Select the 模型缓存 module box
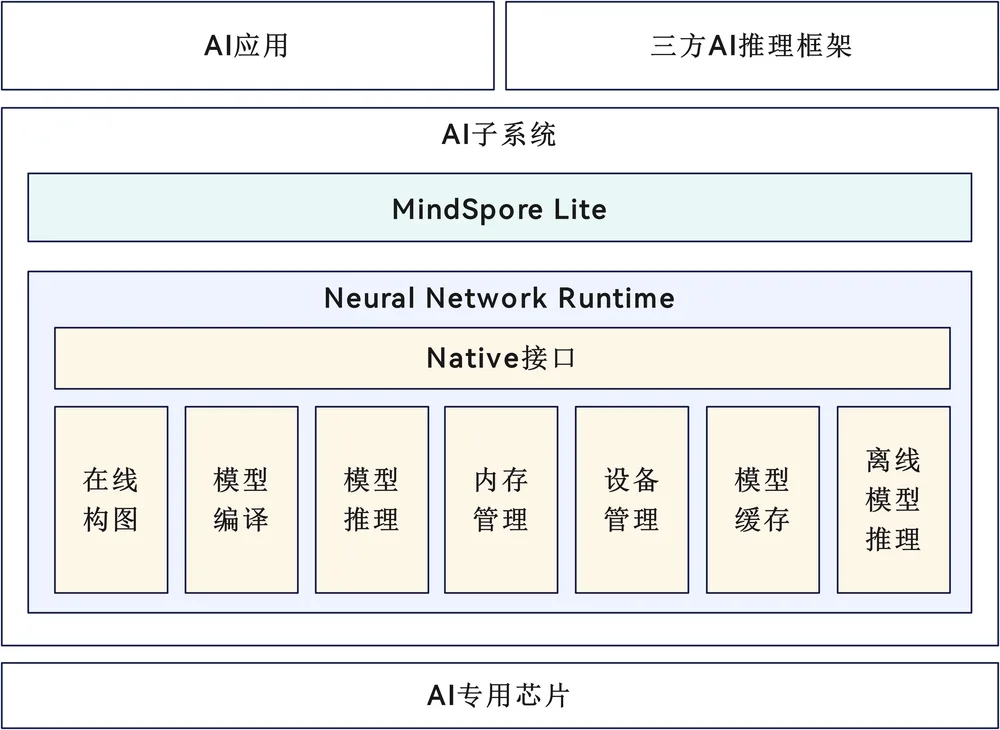The image size is (1000, 730). tap(763, 500)
